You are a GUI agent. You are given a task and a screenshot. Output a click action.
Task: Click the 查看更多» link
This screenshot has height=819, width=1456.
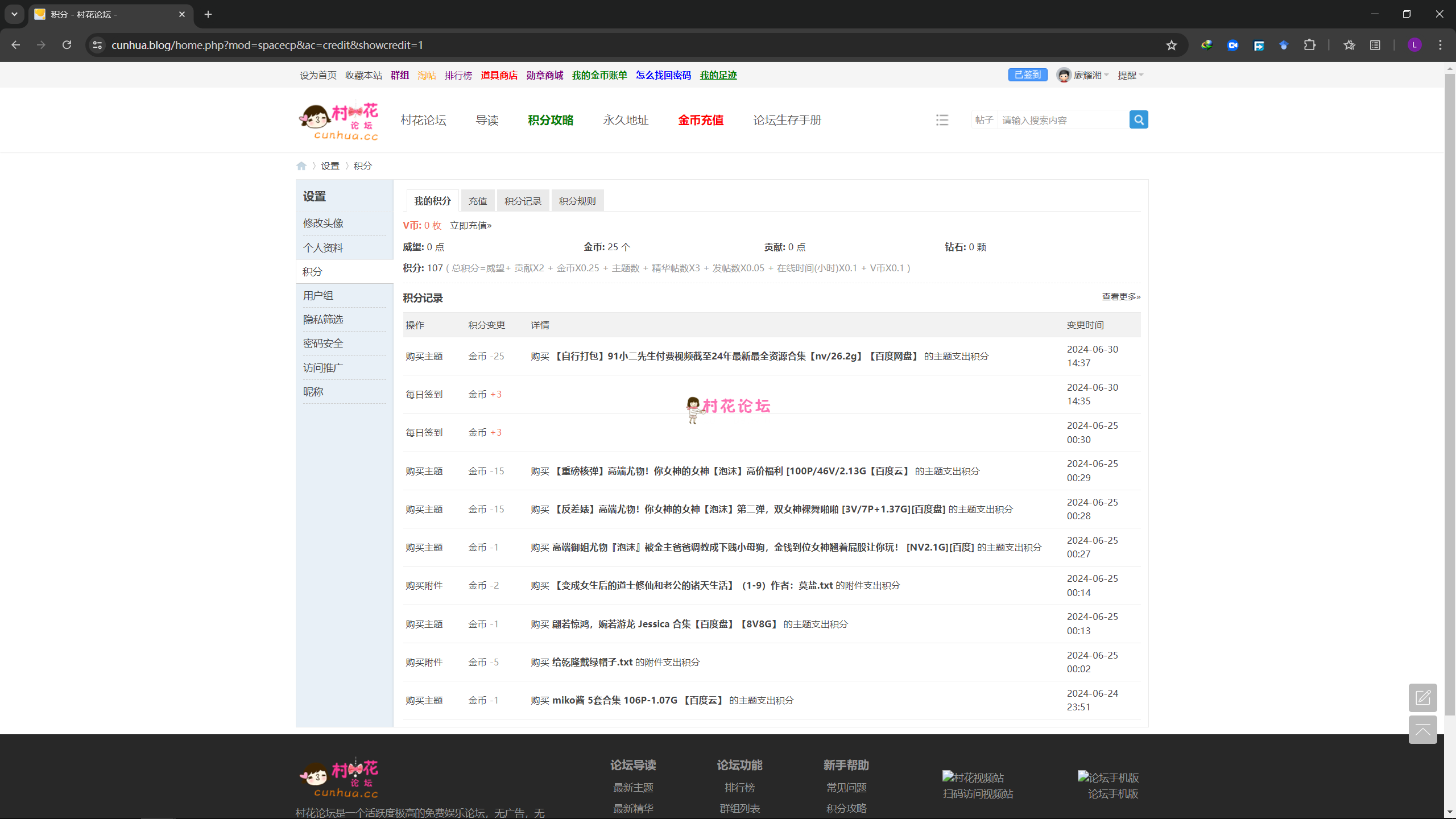(x=1121, y=296)
